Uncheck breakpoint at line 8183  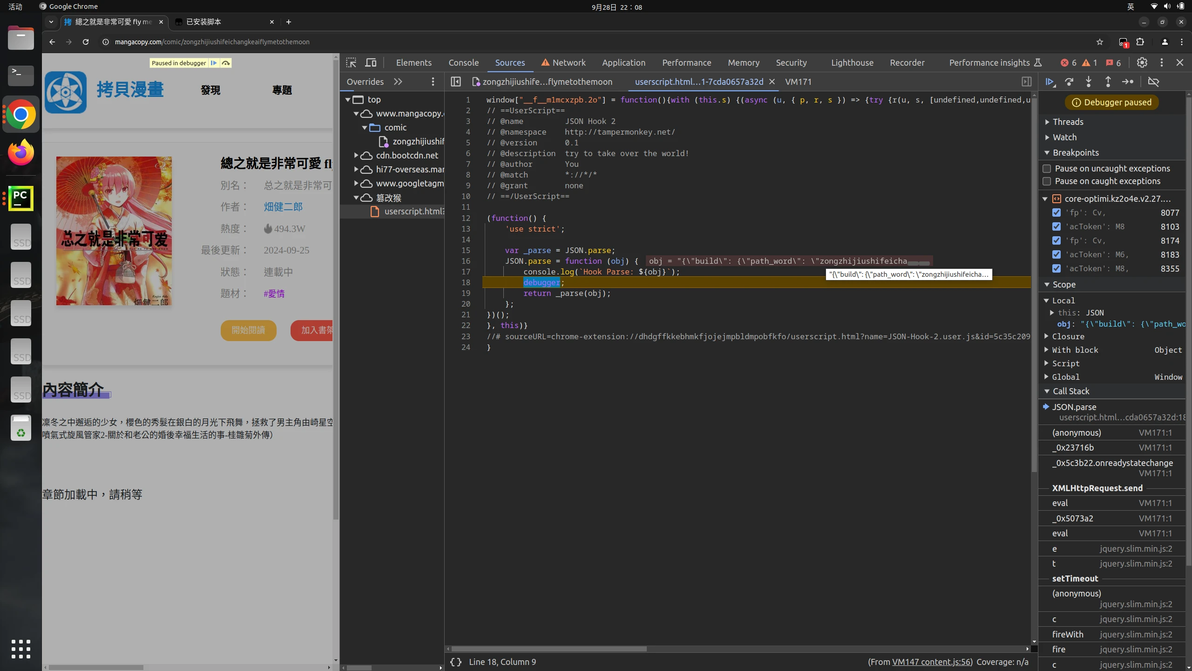coord(1056,255)
